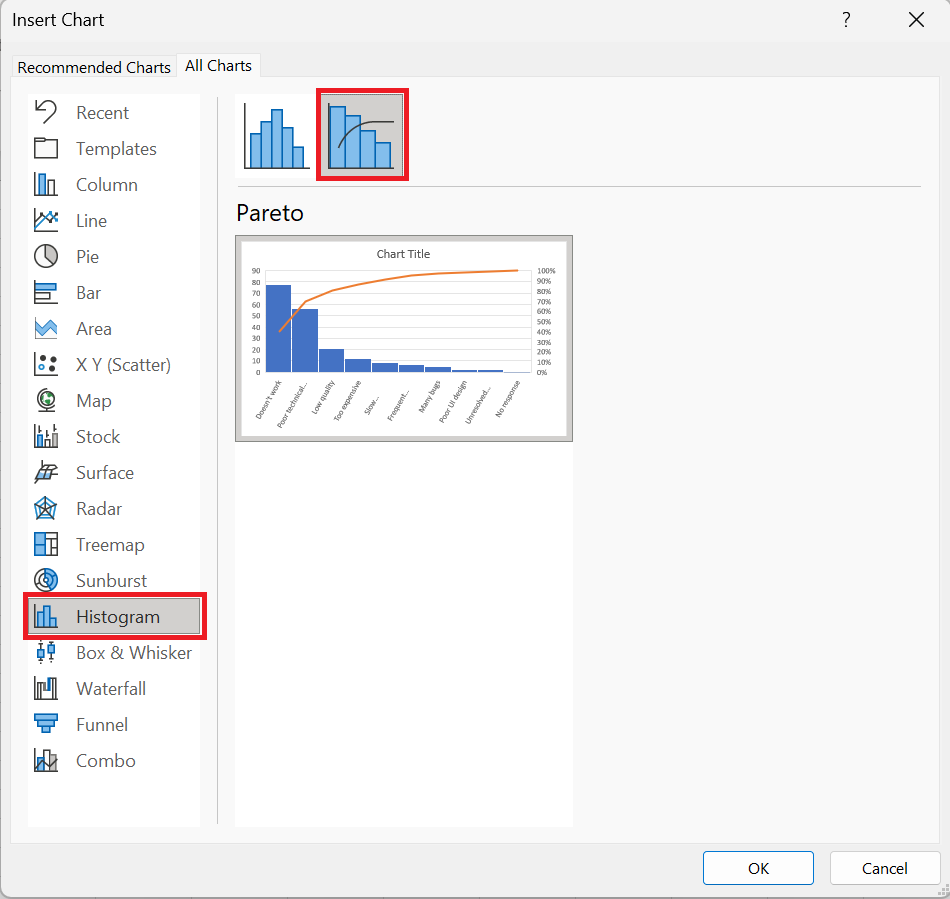Select the Waterfall chart type icon
Screen dimensions: 950x899
click(x=46, y=688)
